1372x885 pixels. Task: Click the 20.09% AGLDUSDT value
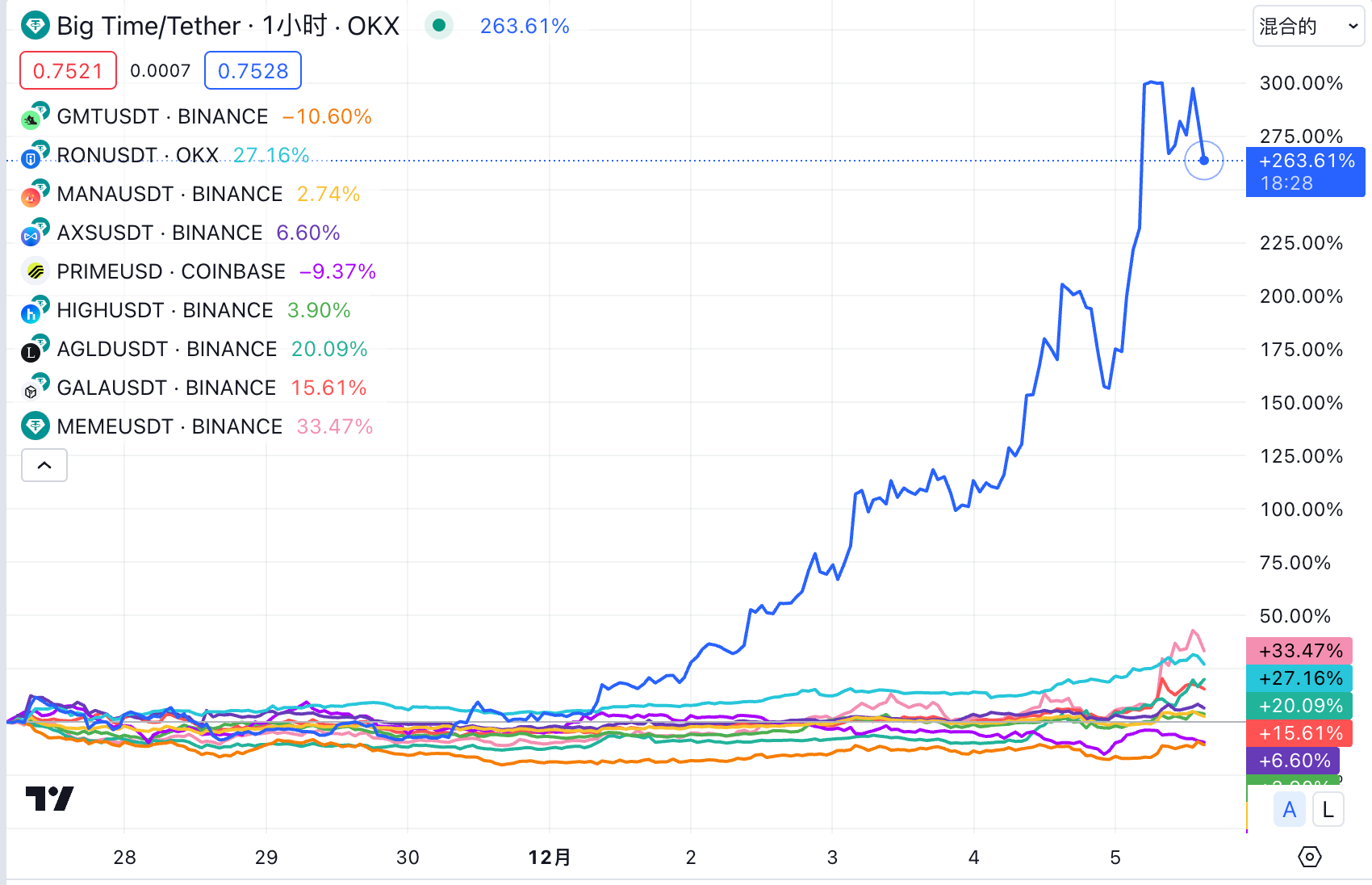(329, 349)
